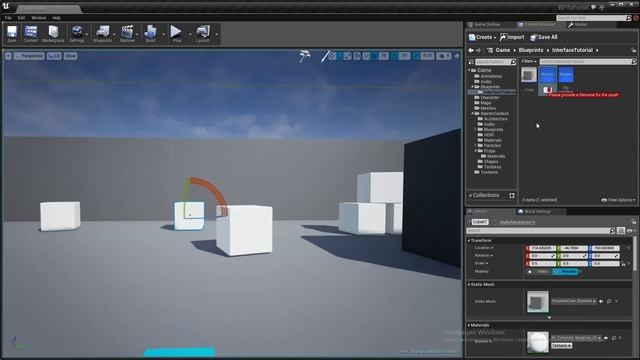The image size is (640, 360).
Task: Open the Settings dropdown arrow
Action: coord(87,34)
